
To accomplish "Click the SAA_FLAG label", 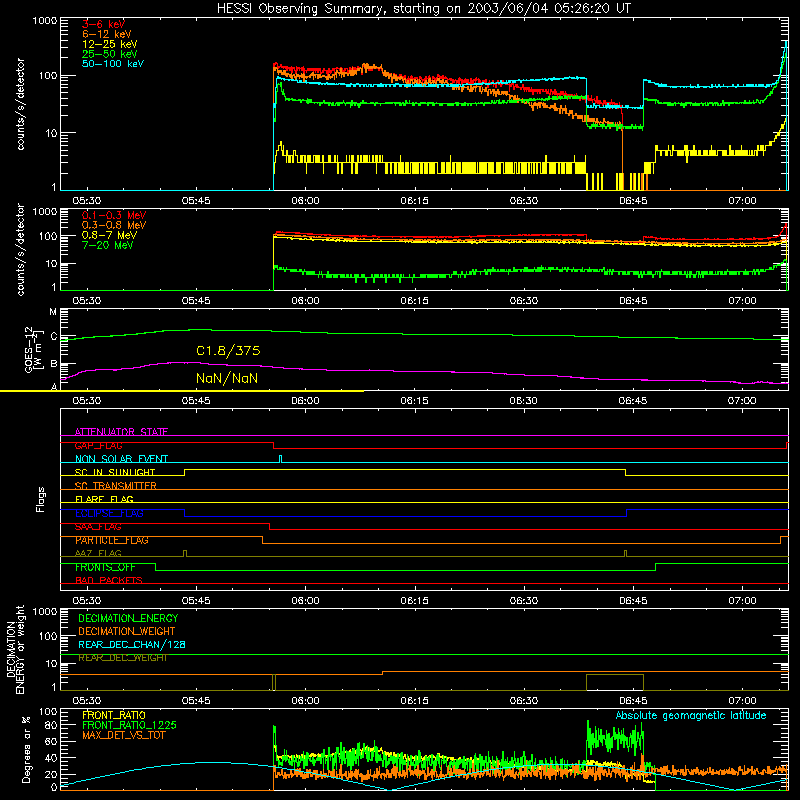I will coord(98,527).
